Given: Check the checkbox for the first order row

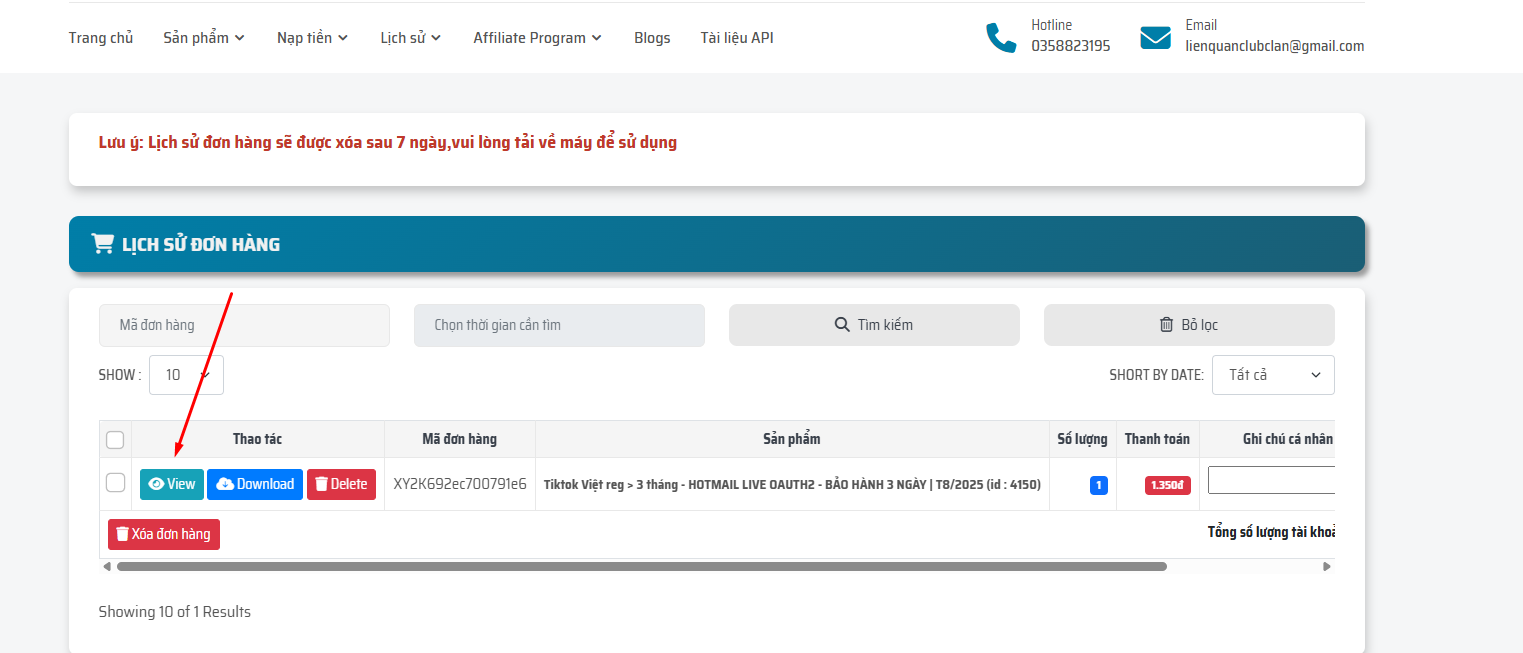Looking at the screenshot, I should point(115,483).
